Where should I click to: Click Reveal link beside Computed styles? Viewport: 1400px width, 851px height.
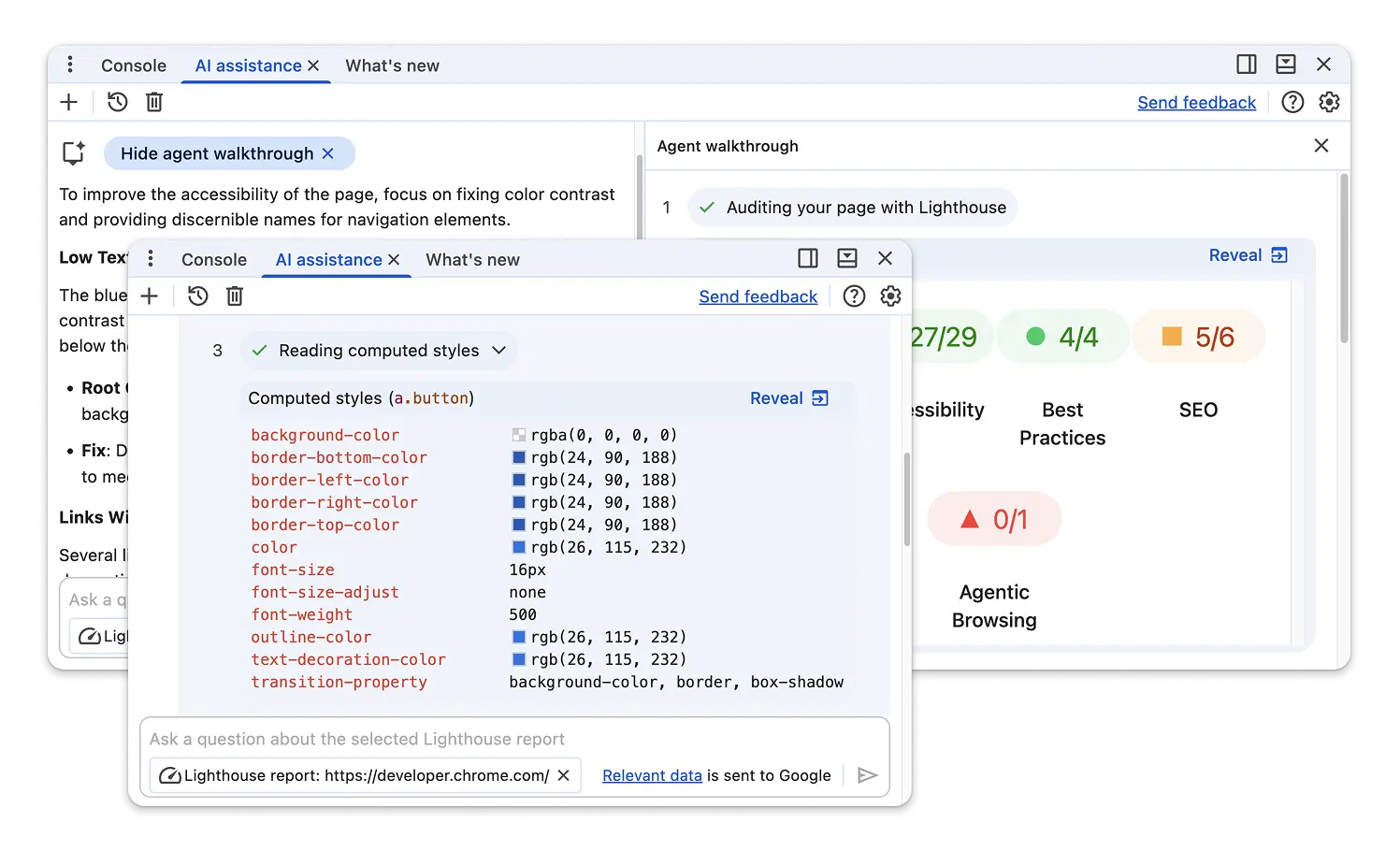pyautogui.click(x=788, y=398)
